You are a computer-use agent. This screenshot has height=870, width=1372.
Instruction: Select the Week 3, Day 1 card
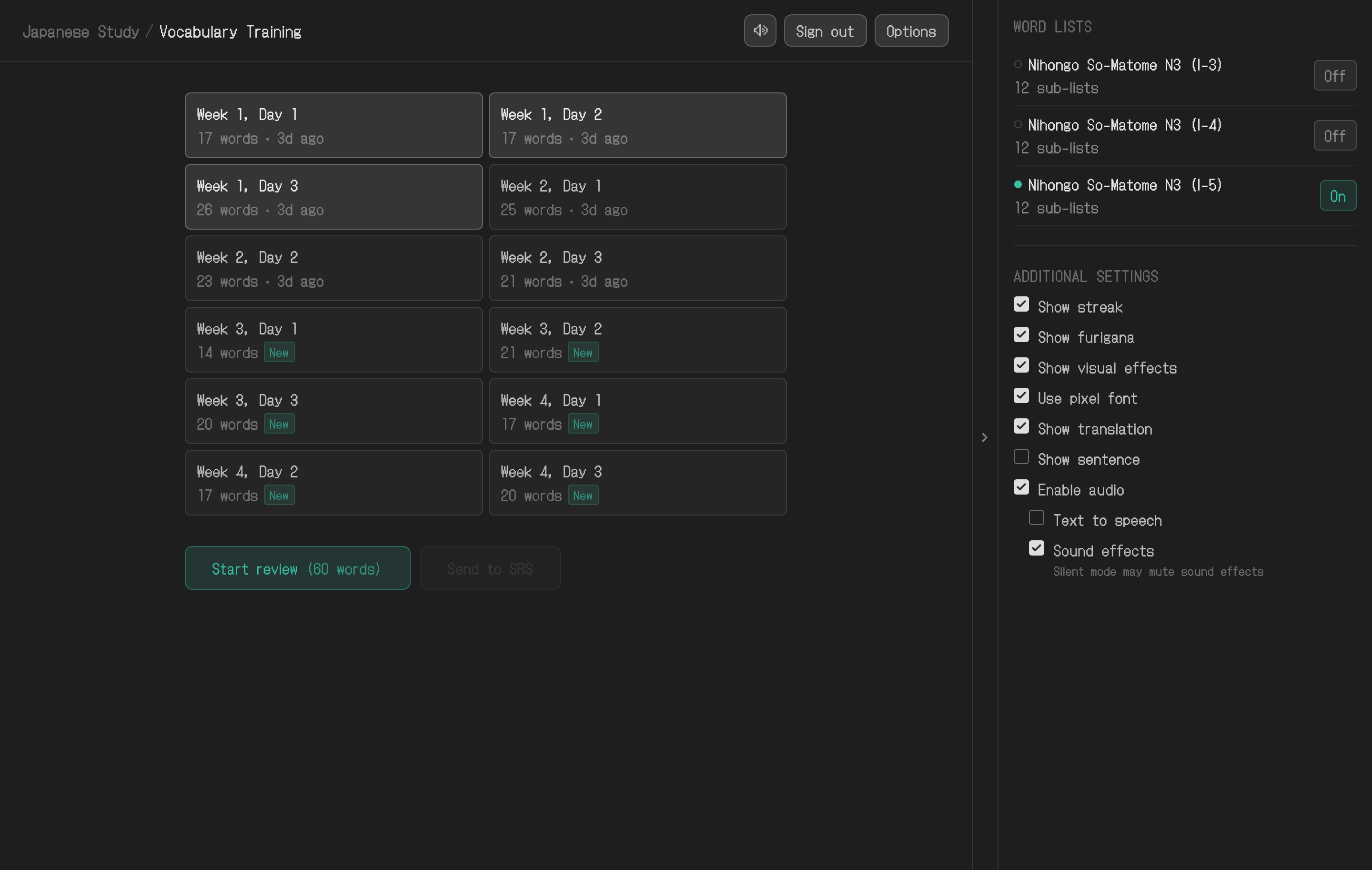click(x=334, y=340)
